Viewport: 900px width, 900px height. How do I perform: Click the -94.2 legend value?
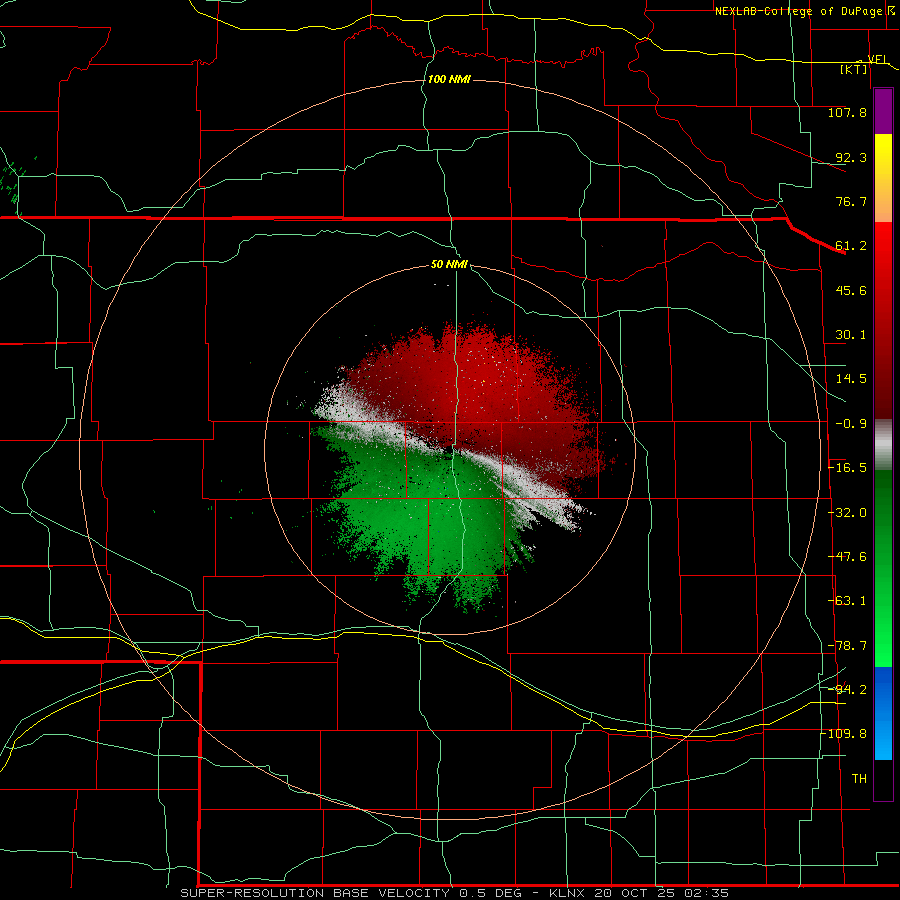click(x=847, y=690)
